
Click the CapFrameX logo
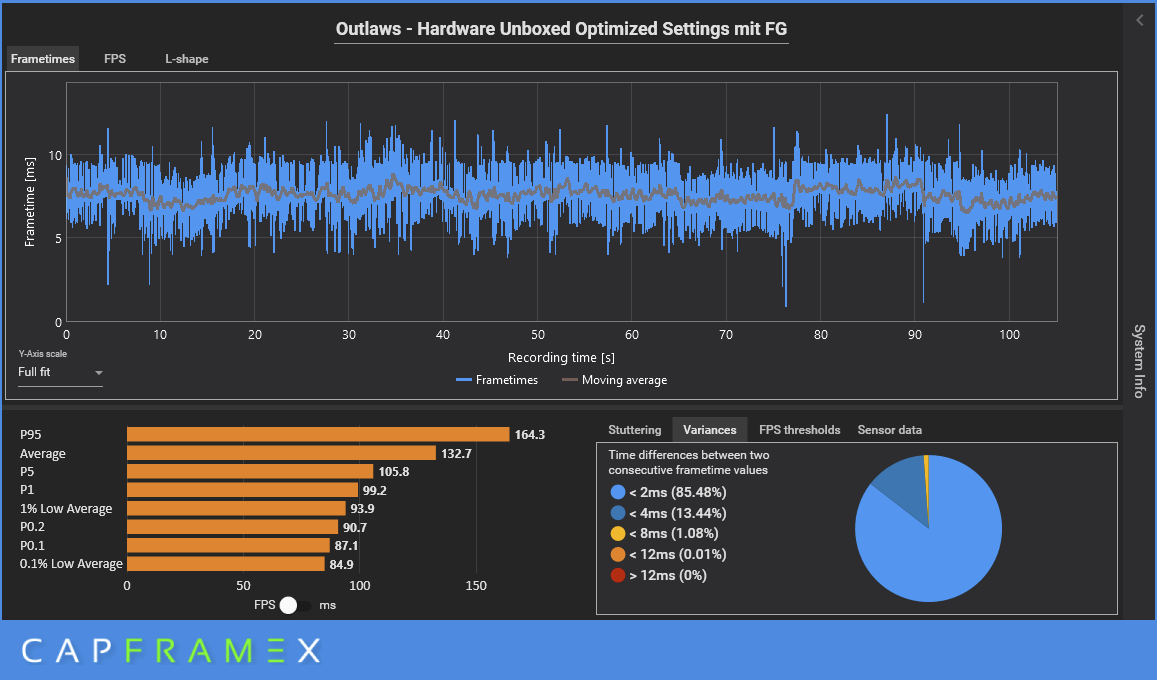coord(171,650)
